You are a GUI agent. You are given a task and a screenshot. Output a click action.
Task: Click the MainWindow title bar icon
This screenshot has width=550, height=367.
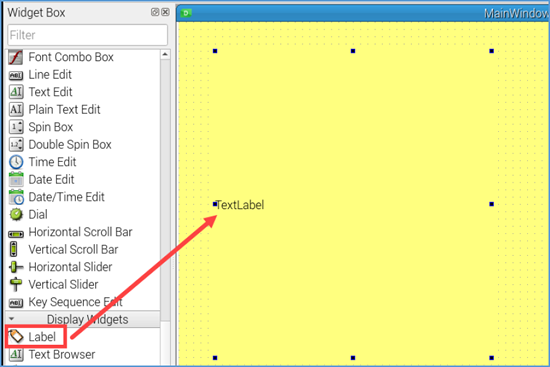coord(186,13)
